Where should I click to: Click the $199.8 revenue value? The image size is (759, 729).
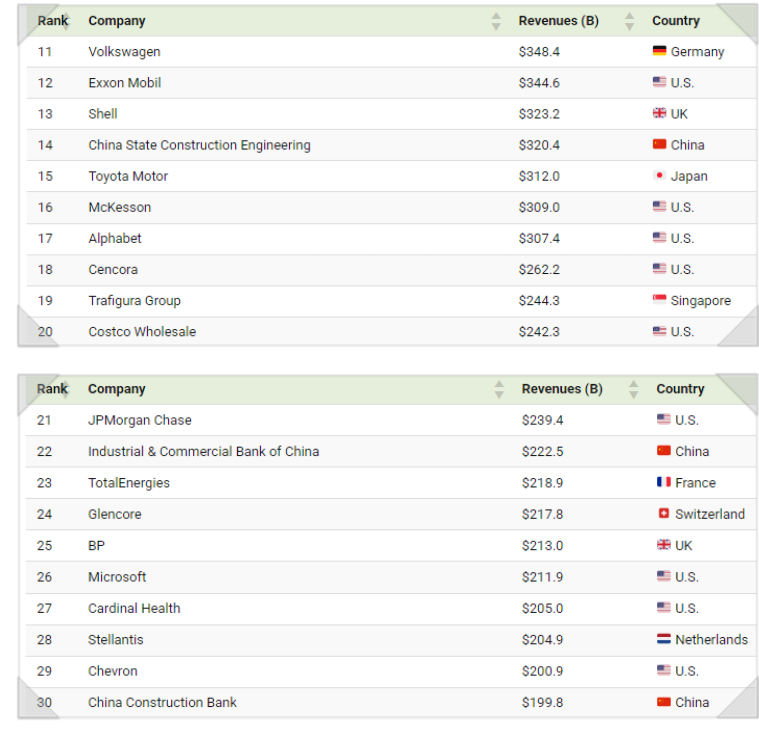[543, 702]
